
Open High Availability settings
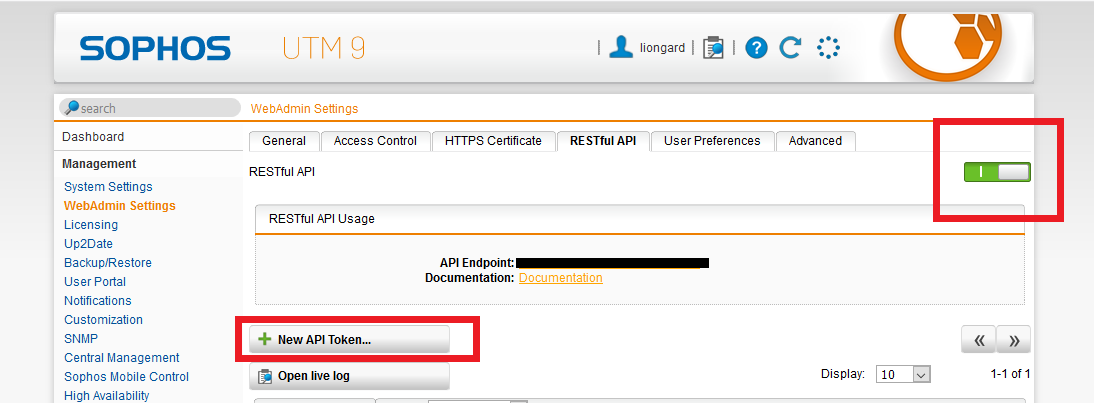click(x=107, y=395)
